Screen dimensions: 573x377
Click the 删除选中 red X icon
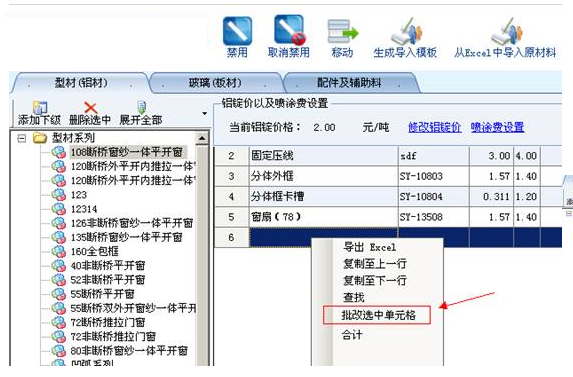[x=90, y=107]
